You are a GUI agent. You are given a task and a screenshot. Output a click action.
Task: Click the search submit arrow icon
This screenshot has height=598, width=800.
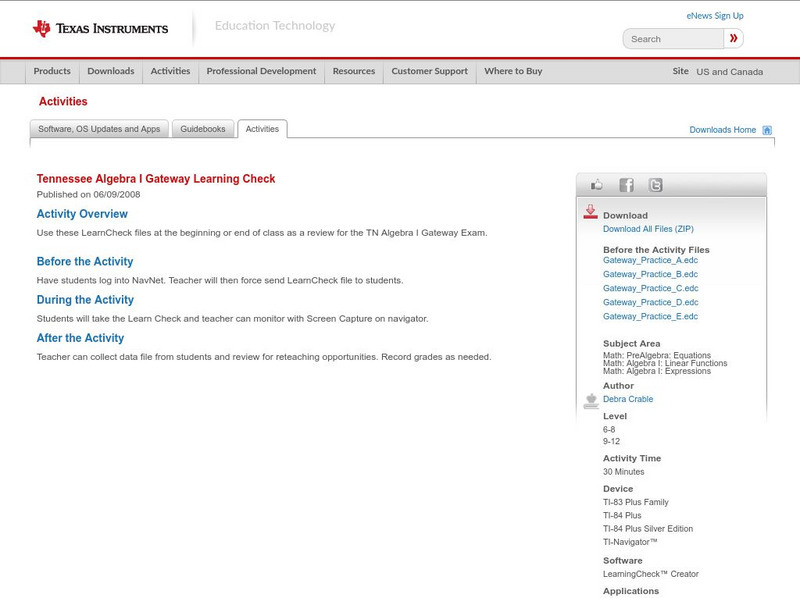pyautogui.click(x=733, y=38)
